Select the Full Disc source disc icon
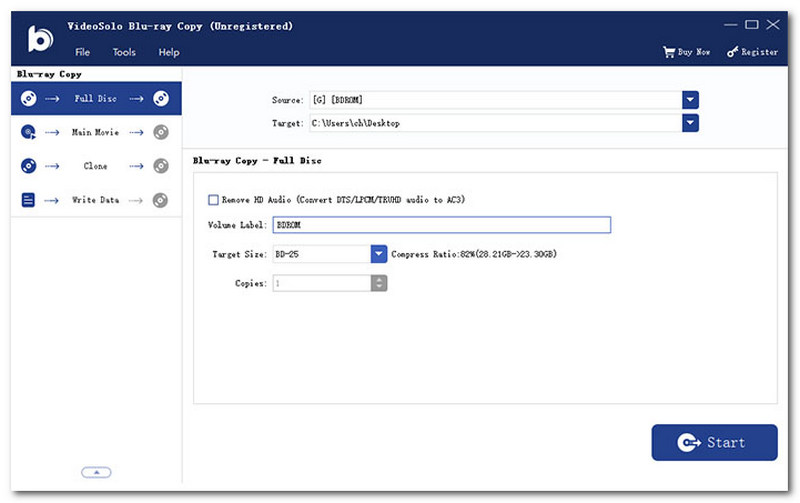 (x=28, y=98)
